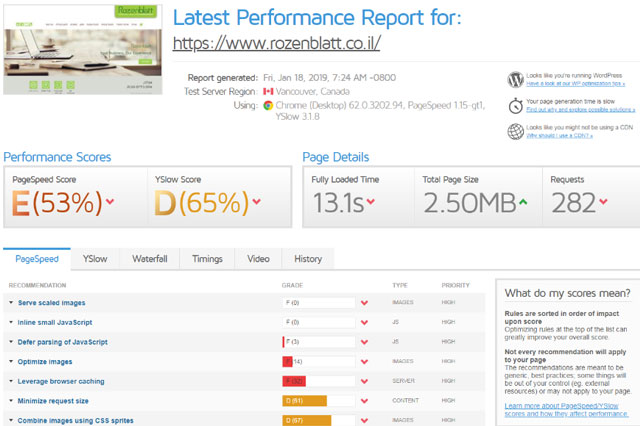Image resolution: width=640 pixels, height=426 pixels.
Task: Expand Combine images using CSS sprites triangle
Action: pyautogui.click(x=11, y=420)
